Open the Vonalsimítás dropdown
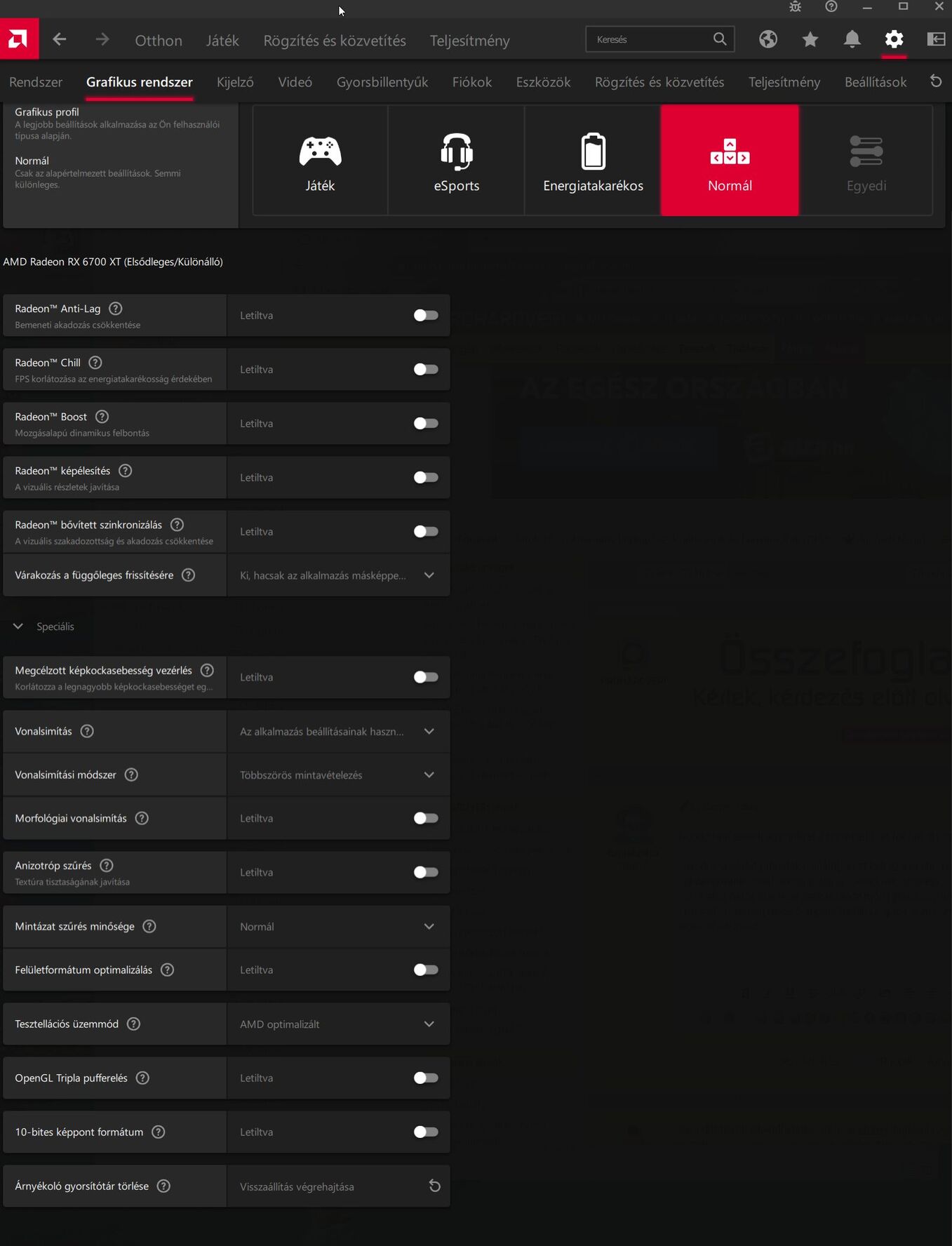952x1246 pixels. (338, 731)
